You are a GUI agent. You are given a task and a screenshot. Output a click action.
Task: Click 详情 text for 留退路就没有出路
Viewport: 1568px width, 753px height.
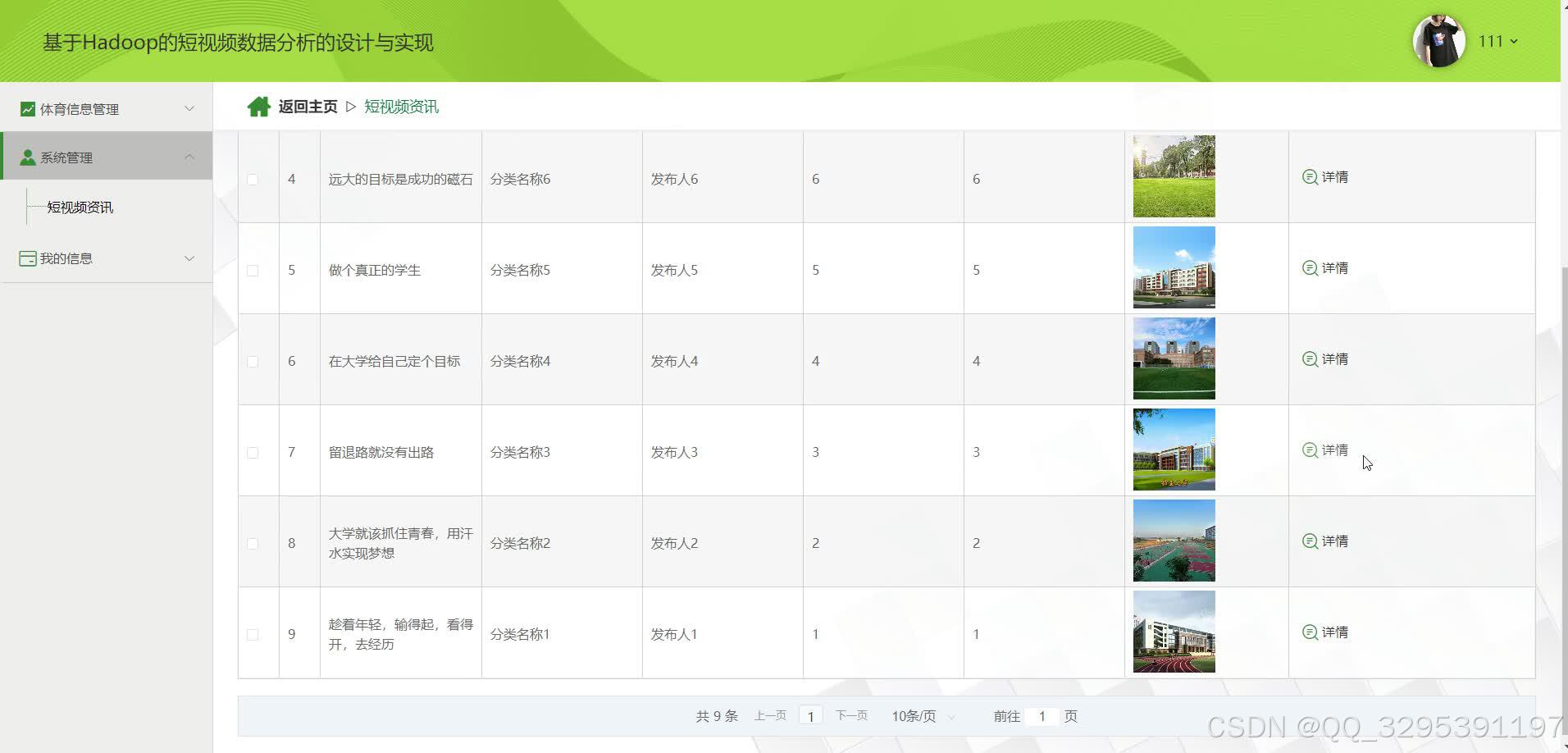(x=1335, y=450)
